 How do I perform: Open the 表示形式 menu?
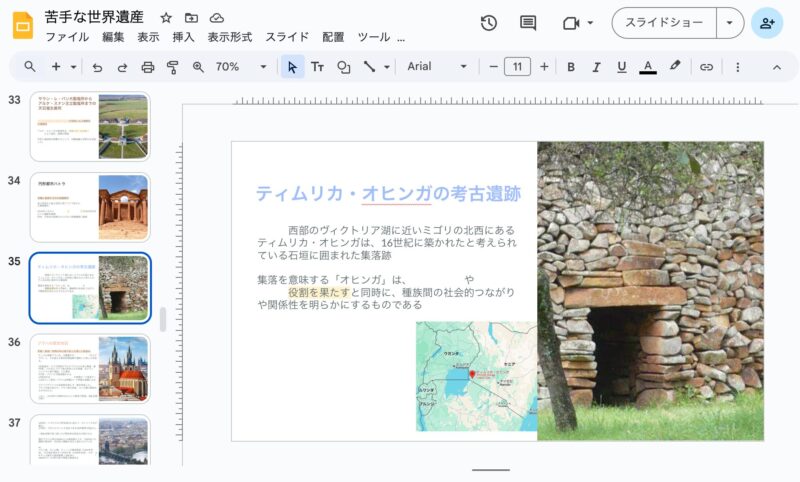coord(230,37)
